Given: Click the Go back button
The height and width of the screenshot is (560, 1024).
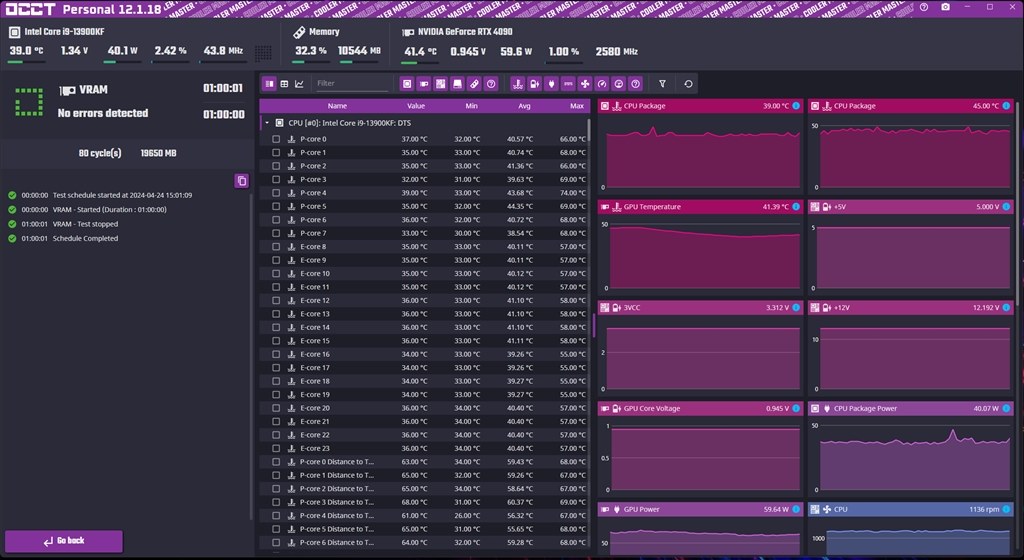Looking at the screenshot, I should [64, 541].
